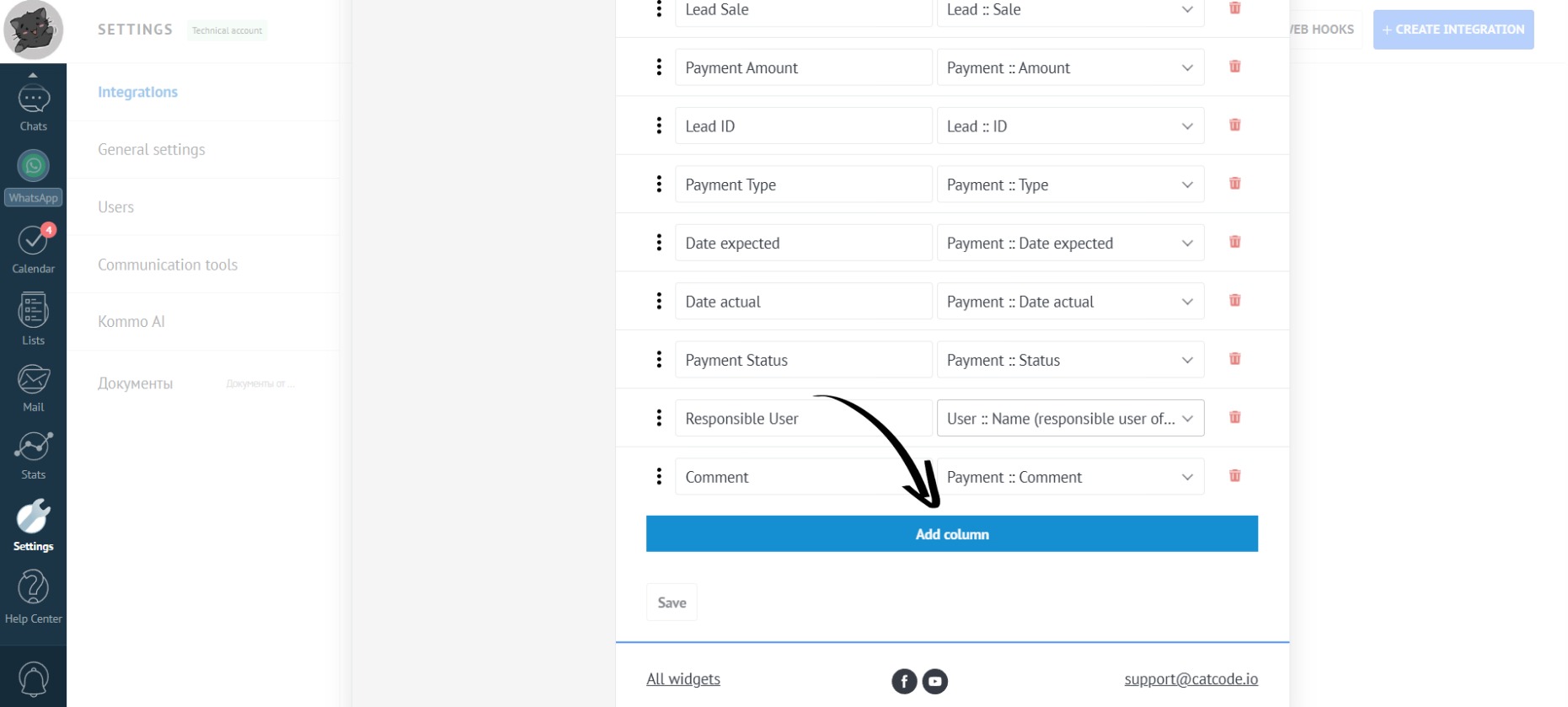Click the Facebook icon in footer
This screenshot has height=707, width=1568.
tap(904, 681)
